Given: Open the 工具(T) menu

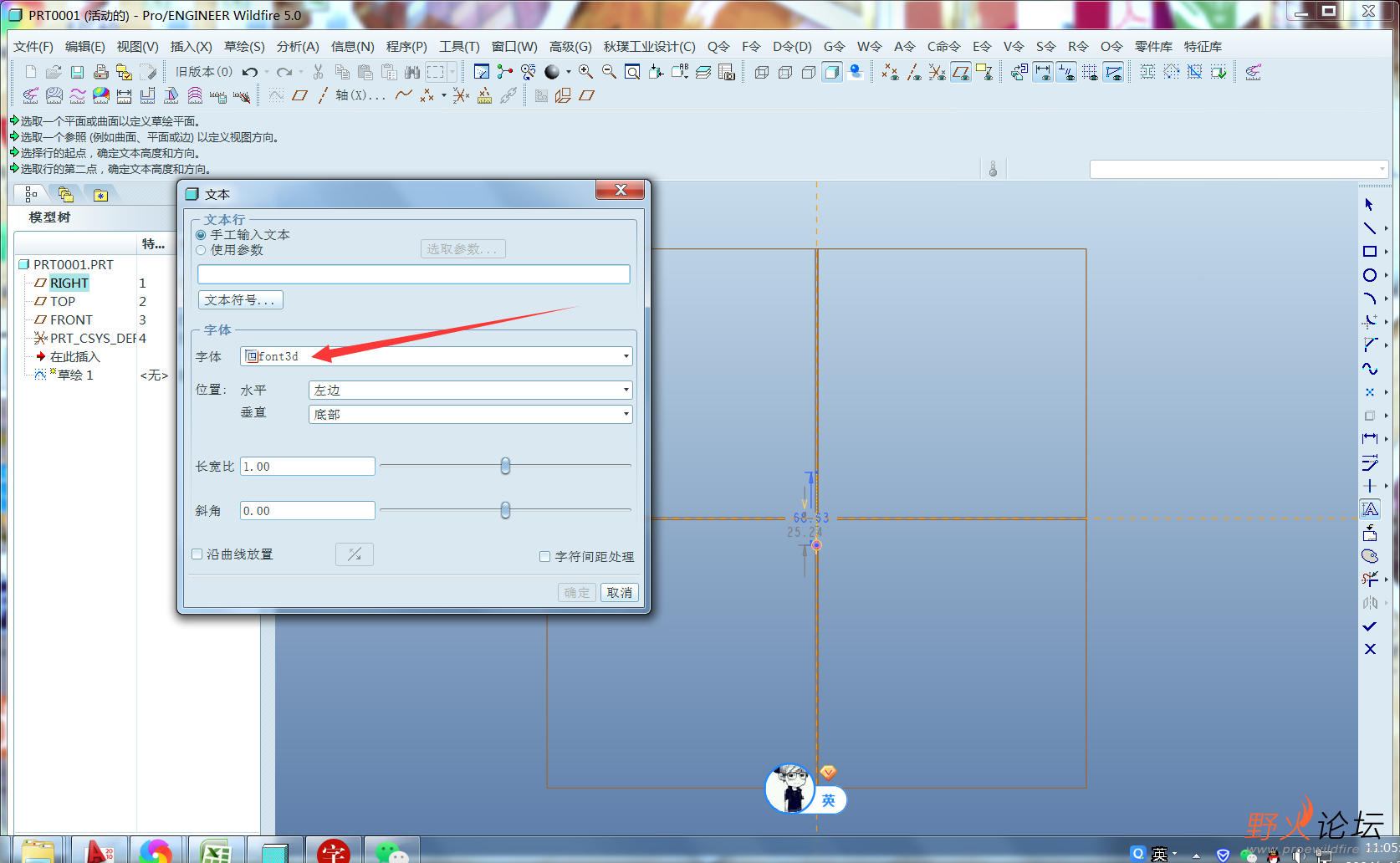Looking at the screenshot, I should point(459,47).
